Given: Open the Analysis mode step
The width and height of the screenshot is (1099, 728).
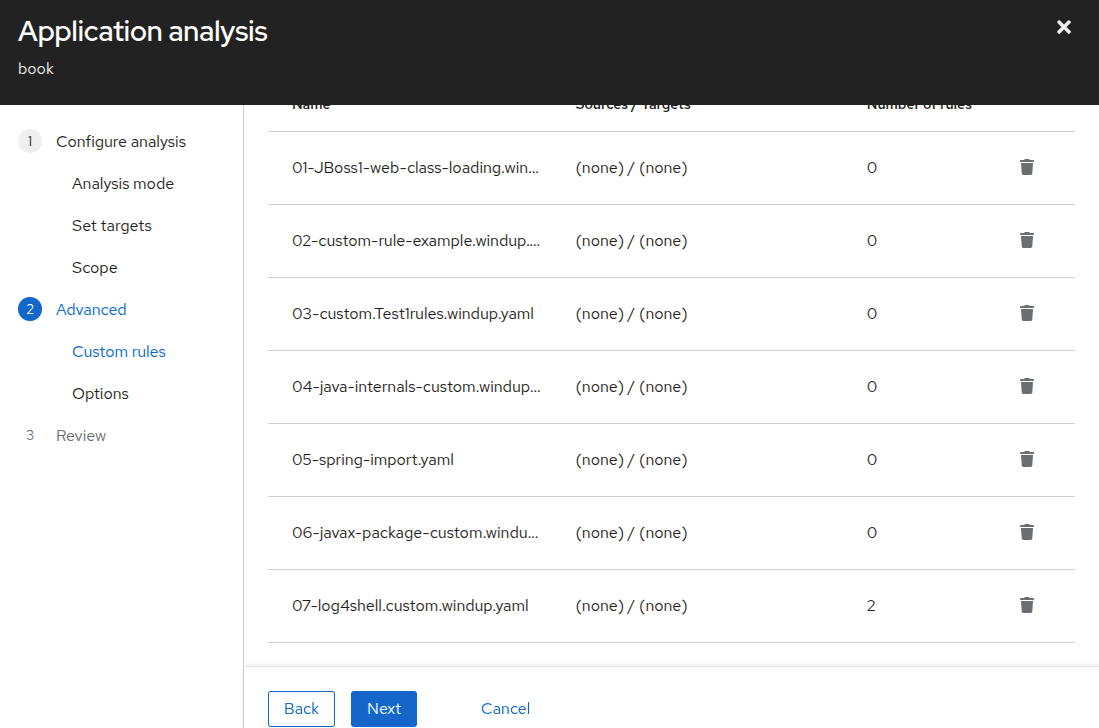Looking at the screenshot, I should (x=123, y=184).
